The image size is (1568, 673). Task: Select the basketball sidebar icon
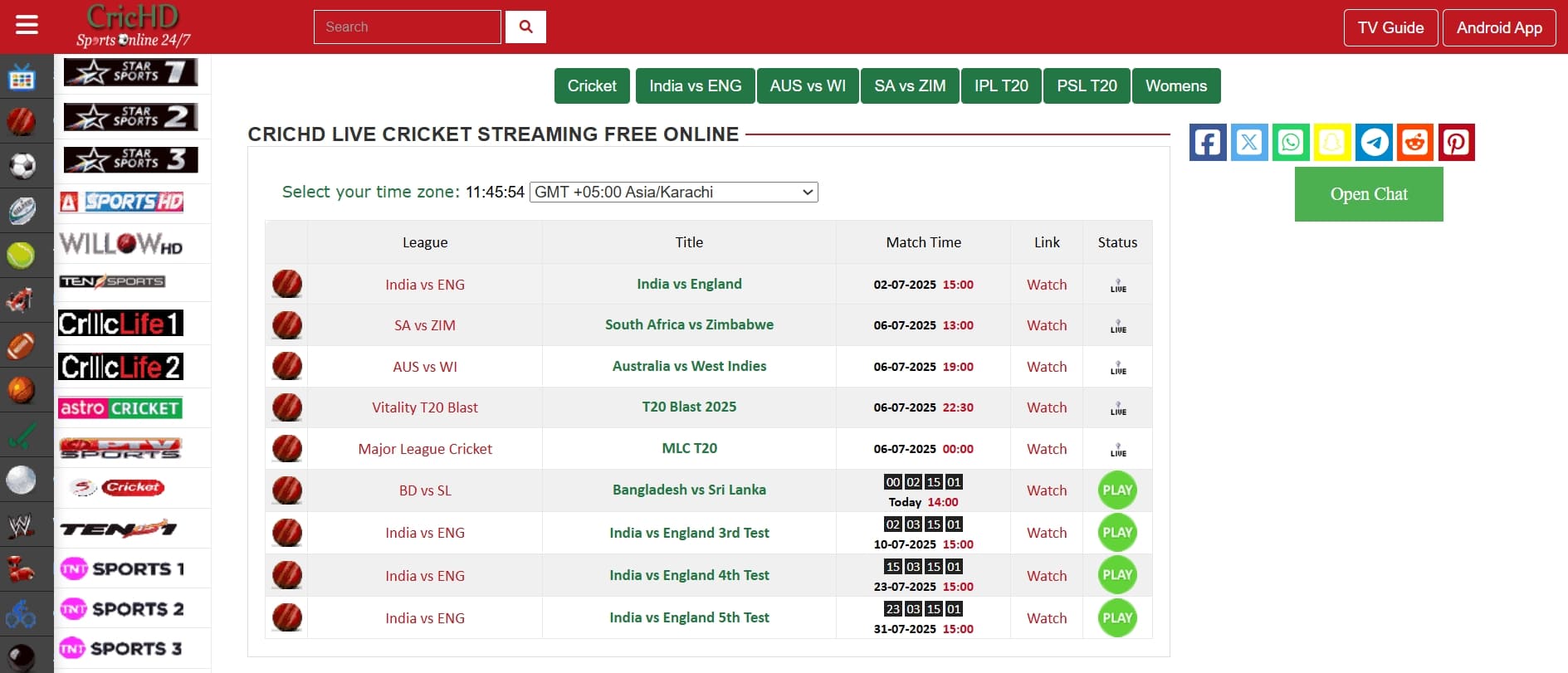[x=22, y=389]
